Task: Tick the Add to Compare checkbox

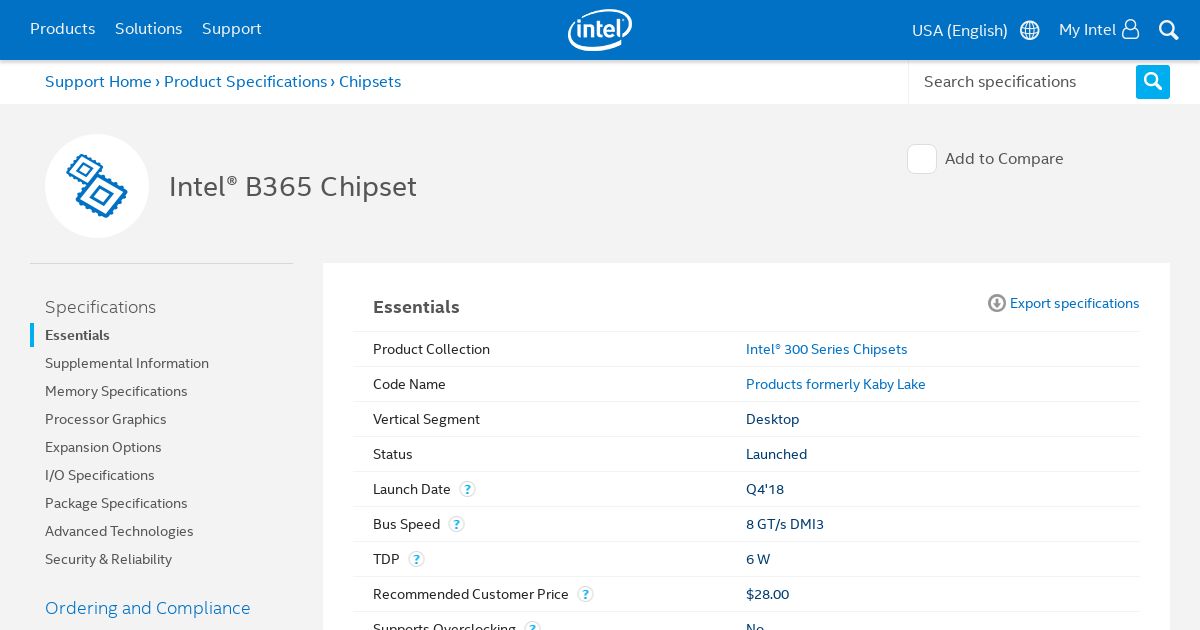Action: click(x=922, y=159)
